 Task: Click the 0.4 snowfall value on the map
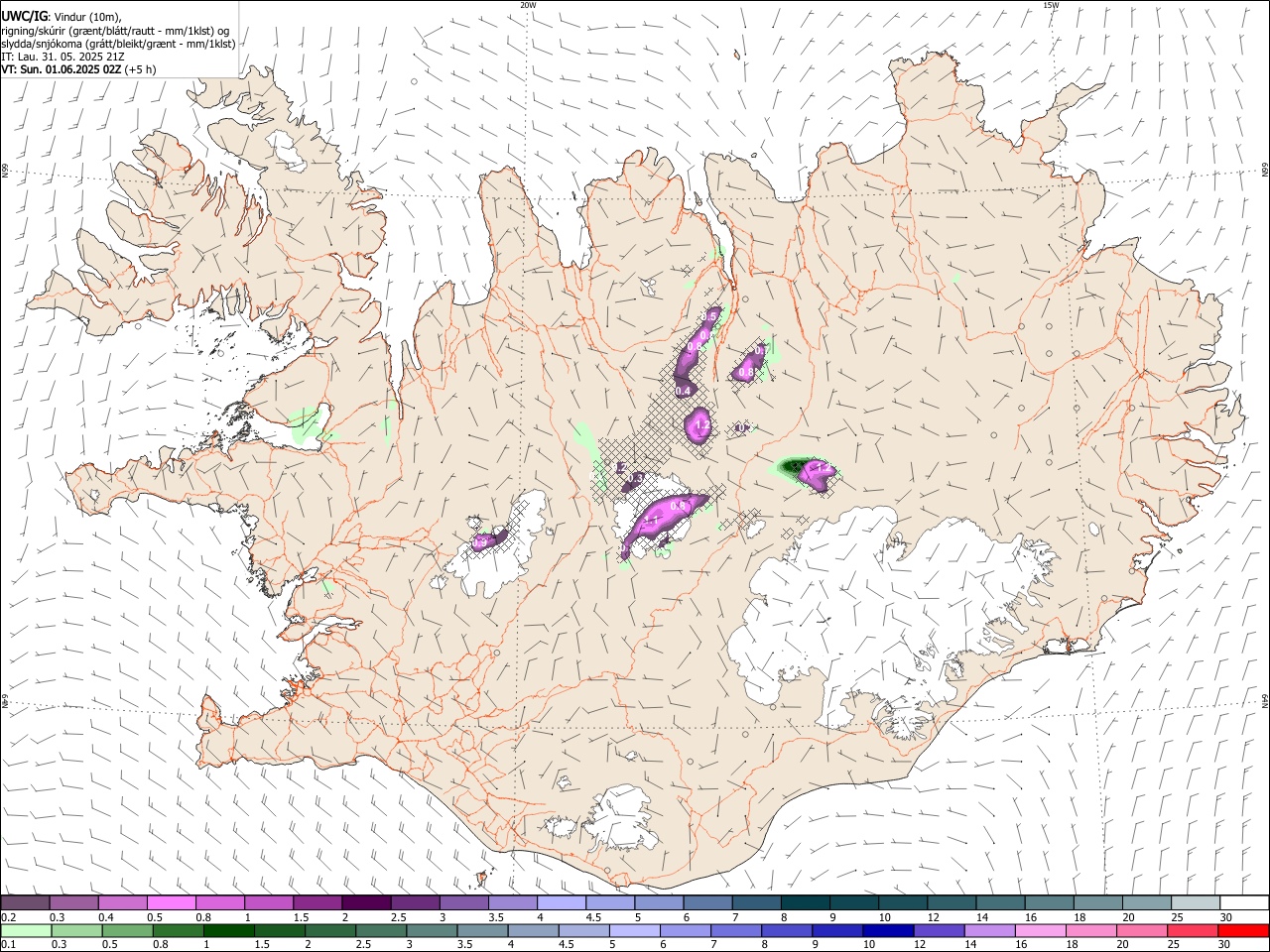[x=683, y=392]
